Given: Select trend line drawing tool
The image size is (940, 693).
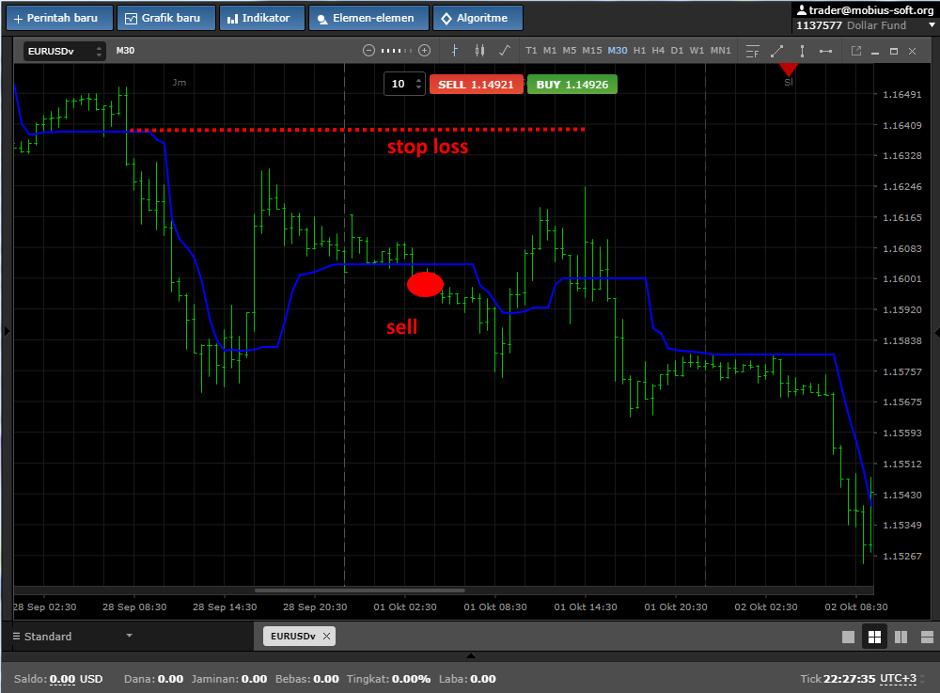Looking at the screenshot, I should (x=777, y=52).
